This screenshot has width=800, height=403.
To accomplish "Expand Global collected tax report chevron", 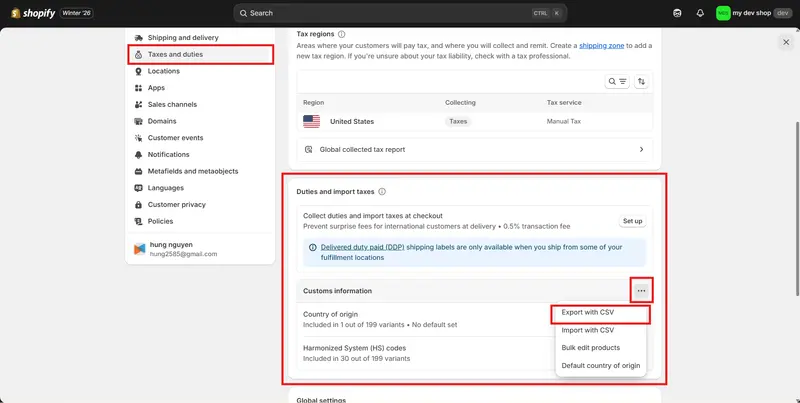I will pyautogui.click(x=641, y=149).
